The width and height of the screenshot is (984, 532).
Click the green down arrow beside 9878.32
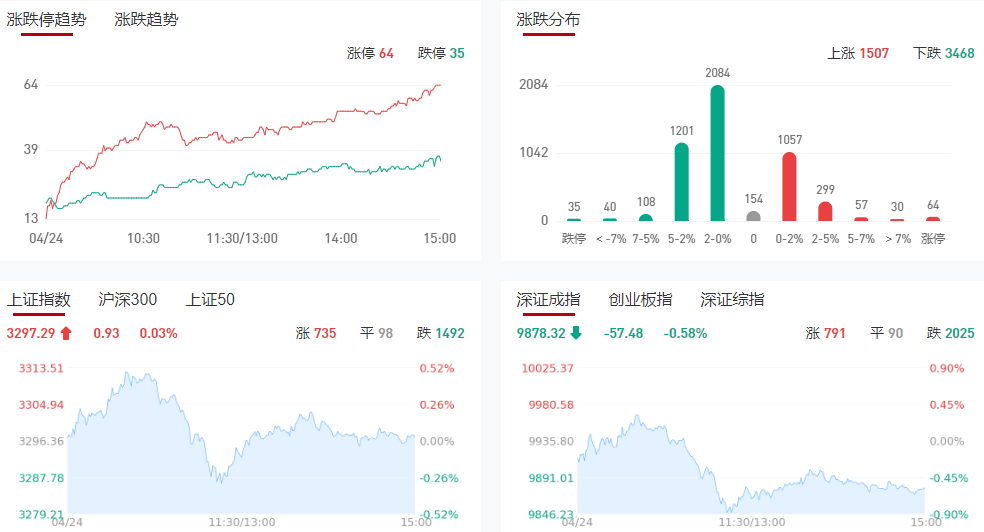tap(576, 333)
